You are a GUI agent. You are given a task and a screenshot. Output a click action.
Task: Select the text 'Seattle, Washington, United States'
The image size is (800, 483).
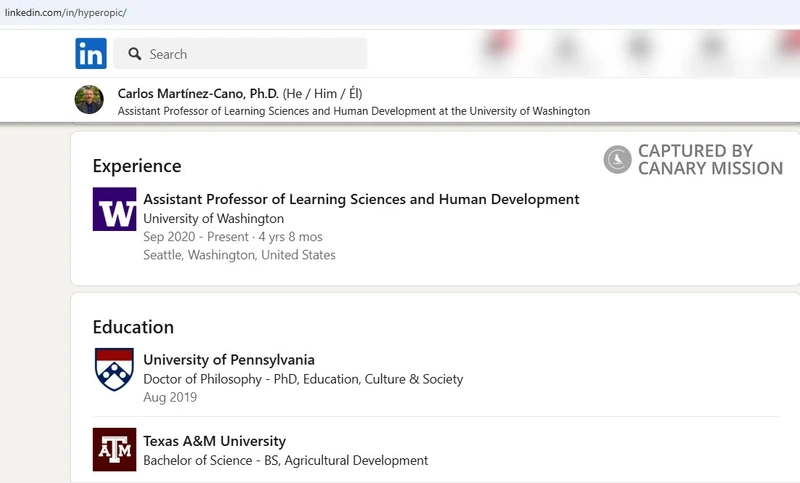(x=239, y=255)
